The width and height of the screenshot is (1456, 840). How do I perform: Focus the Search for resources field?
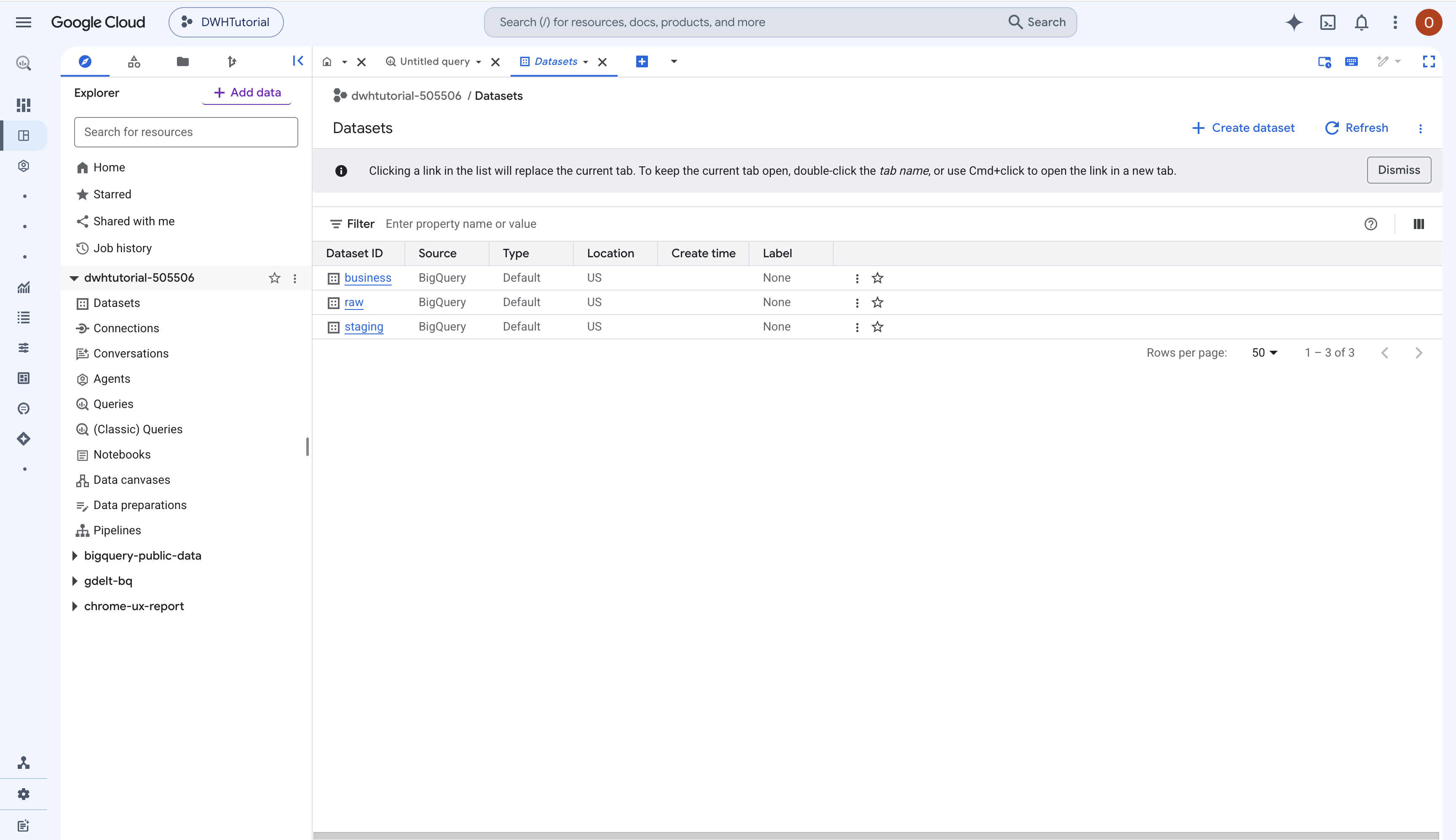click(186, 132)
